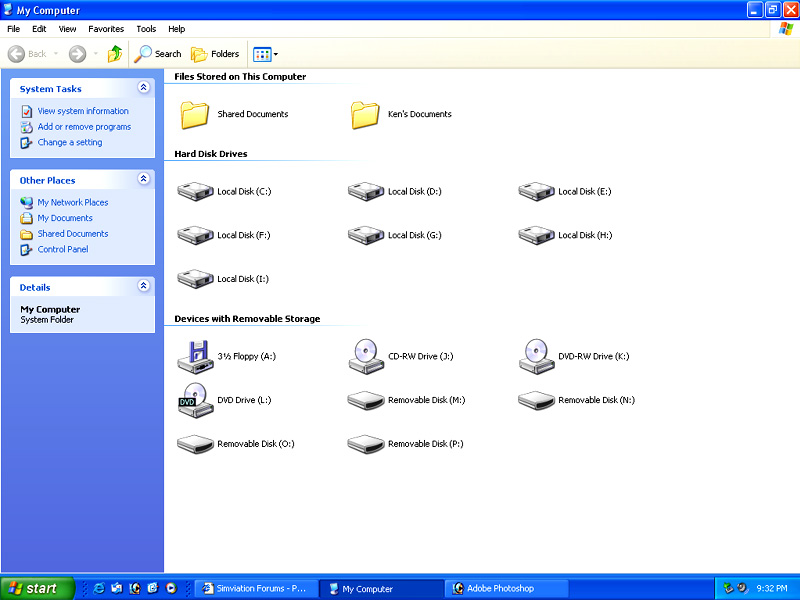Viewport: 800px width, 600px height.
Task: Open the Search toolbar button
Action: 158,54
